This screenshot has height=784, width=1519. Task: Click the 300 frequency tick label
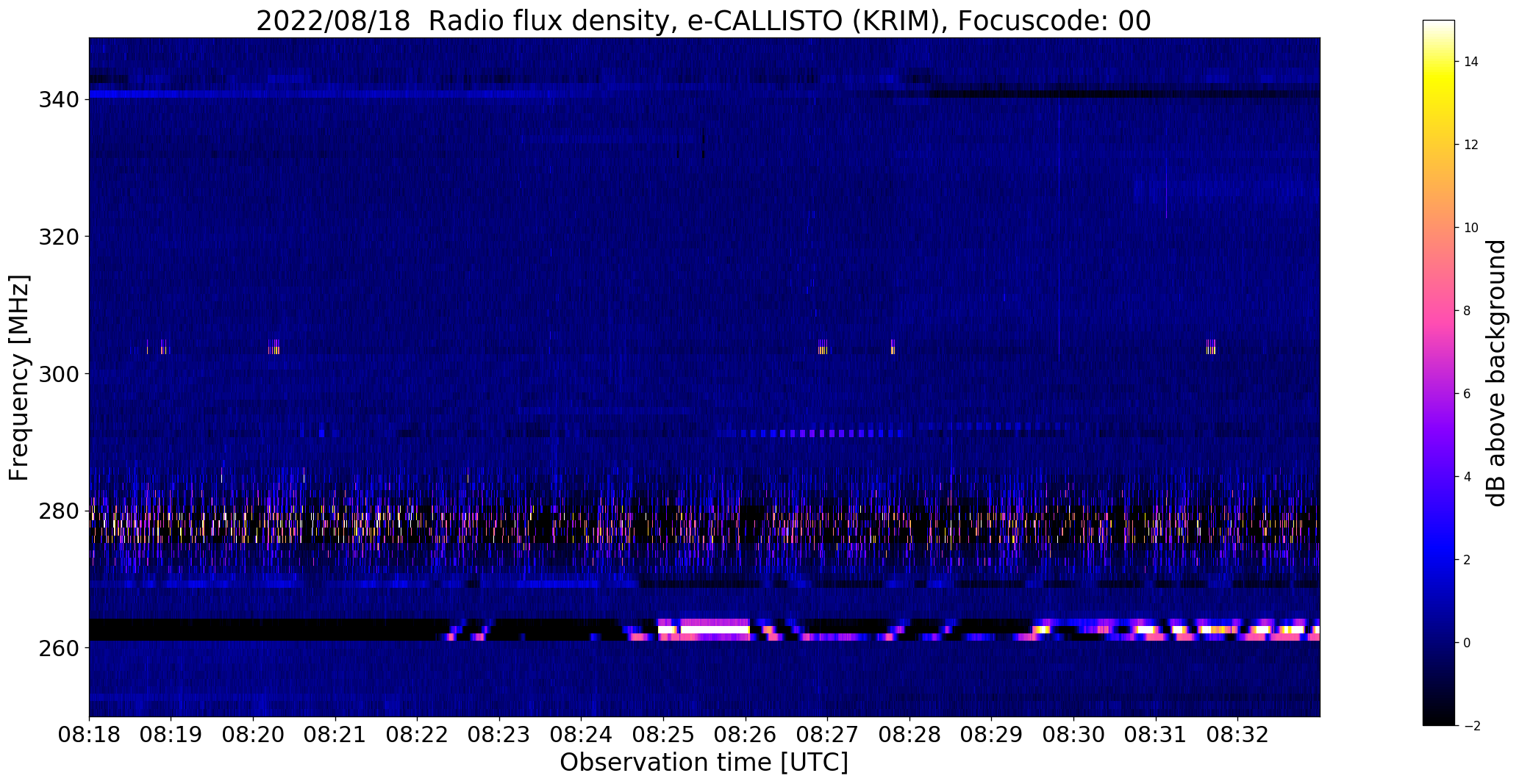tap(58, 374)
